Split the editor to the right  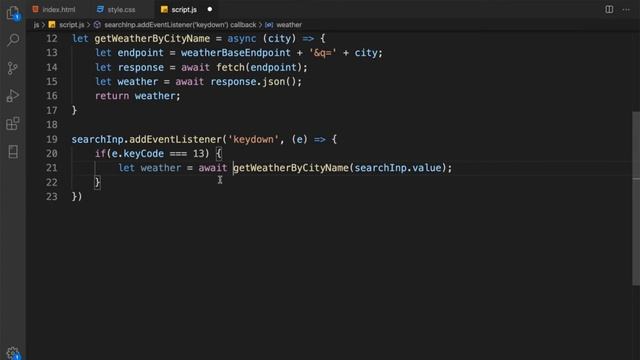609,9
